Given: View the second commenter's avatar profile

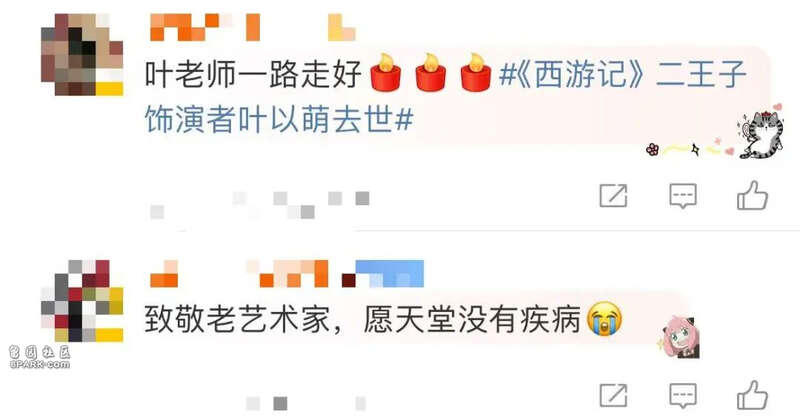Looking at the screenshot, I should coord(82,301).
